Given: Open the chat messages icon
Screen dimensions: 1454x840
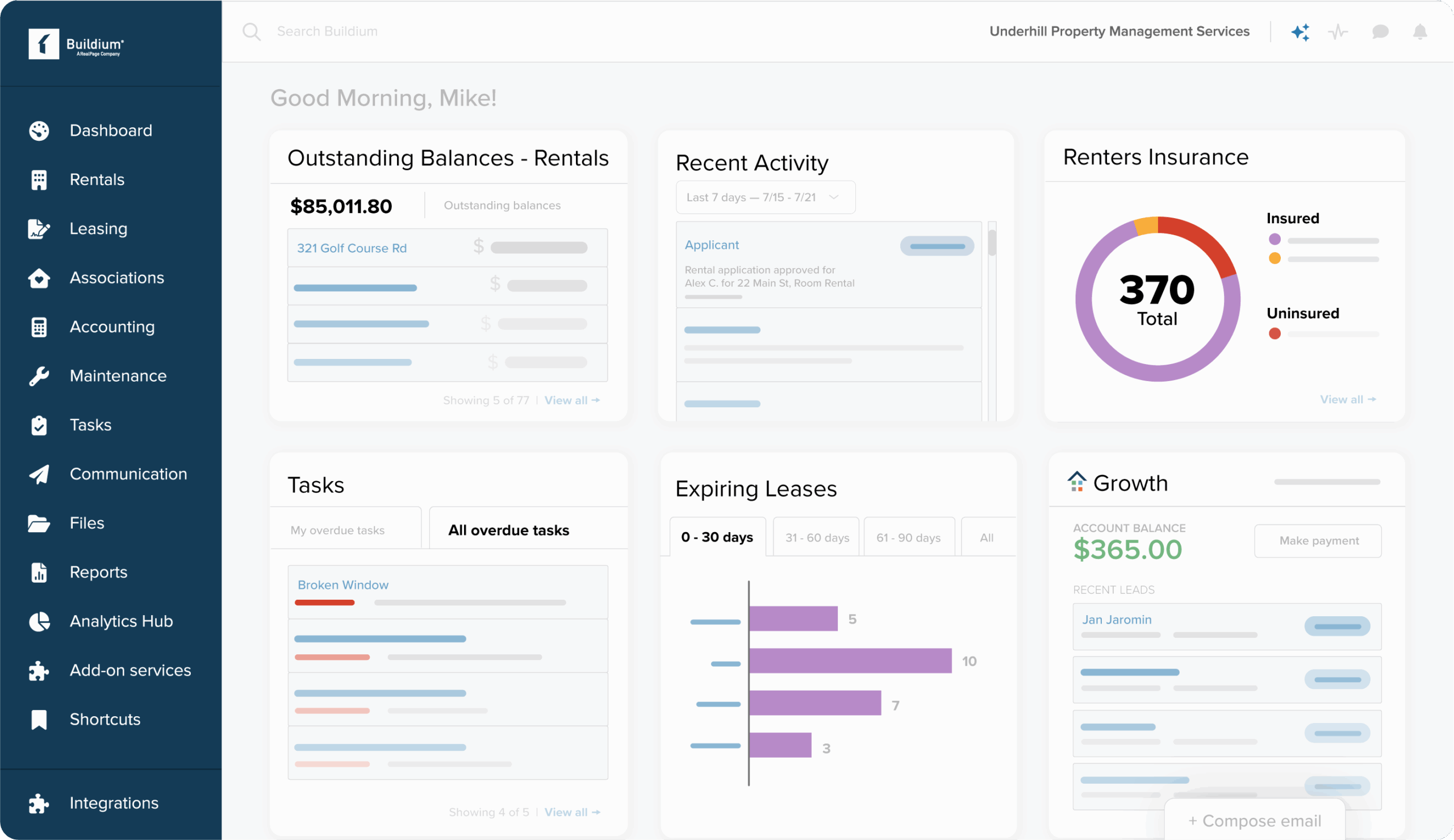Looking at the screenshot, I should [1380, 32].
